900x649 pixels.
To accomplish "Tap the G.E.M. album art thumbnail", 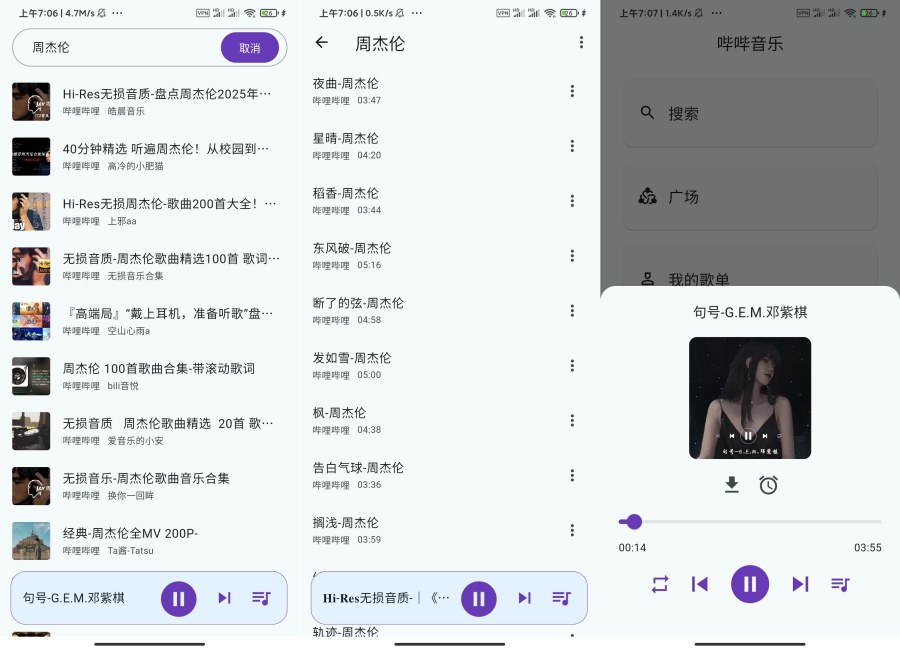I will [x=750, y=398].
